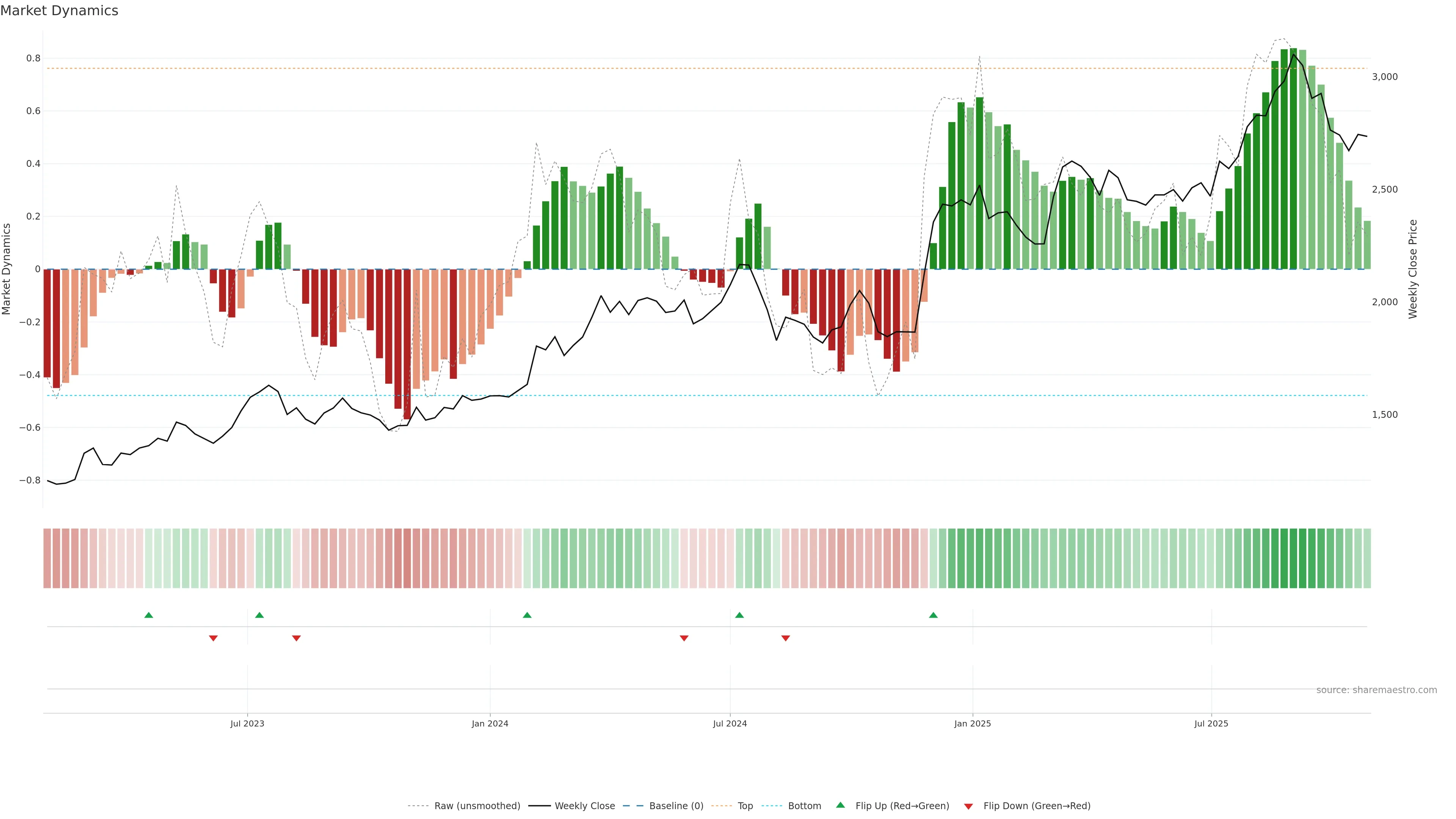Click the Market Dynamics chart title
Image resolution: width=1456 pixels, height=819 pixels.
click(x=60, y=11)
